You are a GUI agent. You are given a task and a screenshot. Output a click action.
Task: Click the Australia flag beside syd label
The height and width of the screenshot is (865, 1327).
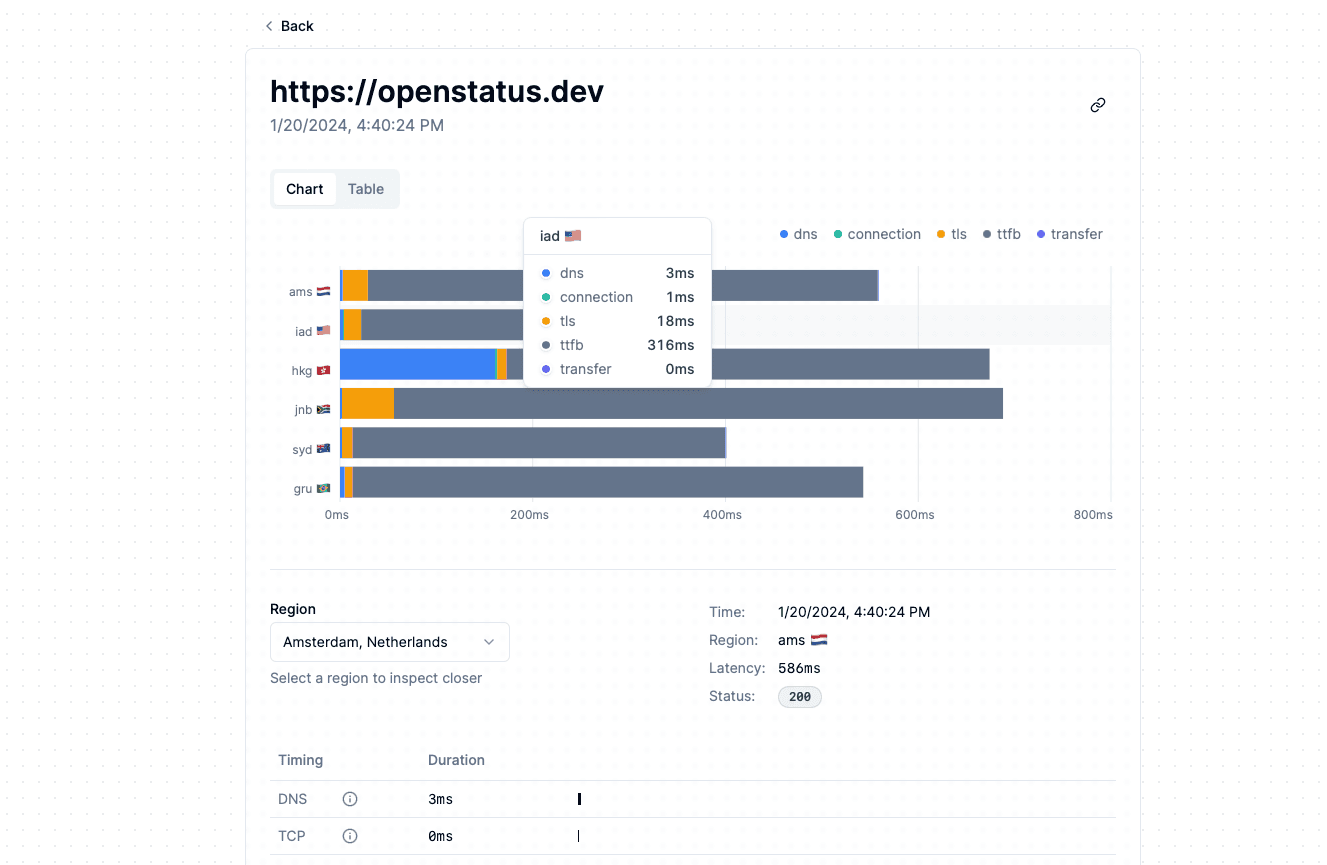click(x=323, y=449)
